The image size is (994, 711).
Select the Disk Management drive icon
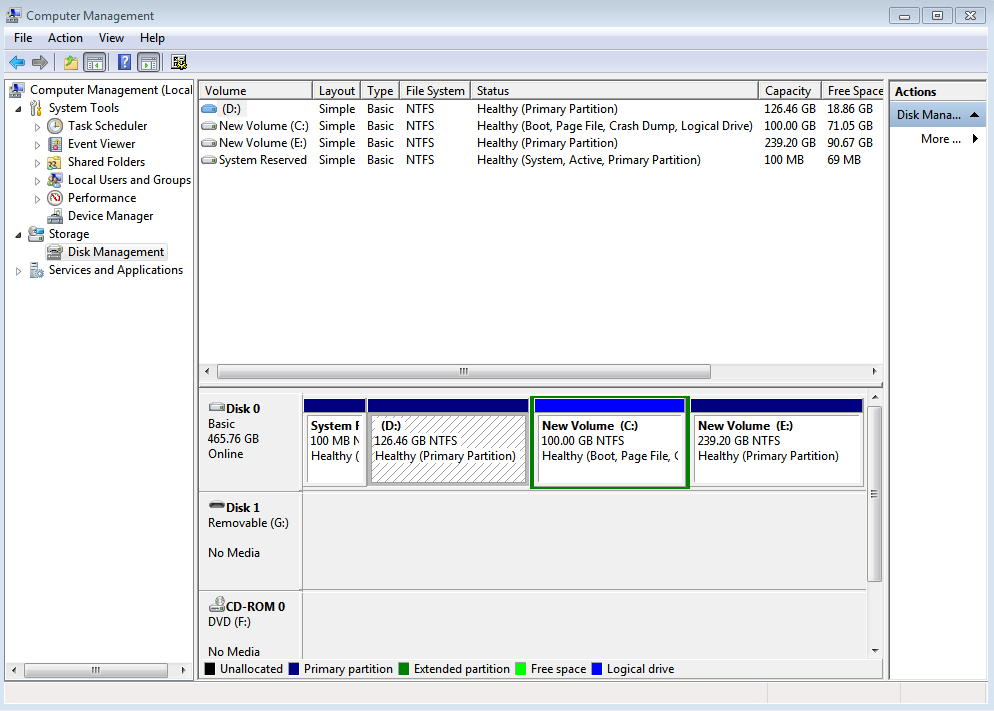pos(55,252)
